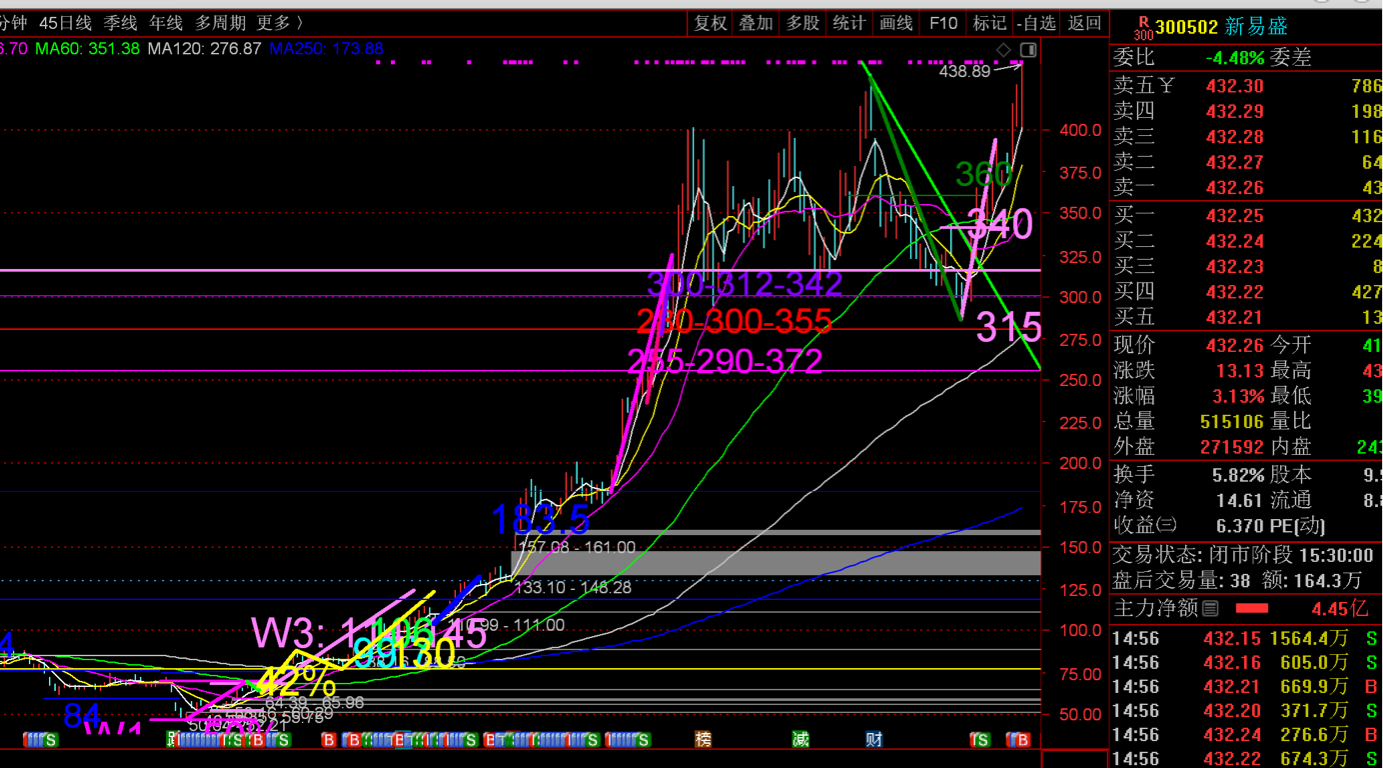Screen dimensions: 1383x769
Task: Open the 多股 multi-stock view
Action: (803, 23)
